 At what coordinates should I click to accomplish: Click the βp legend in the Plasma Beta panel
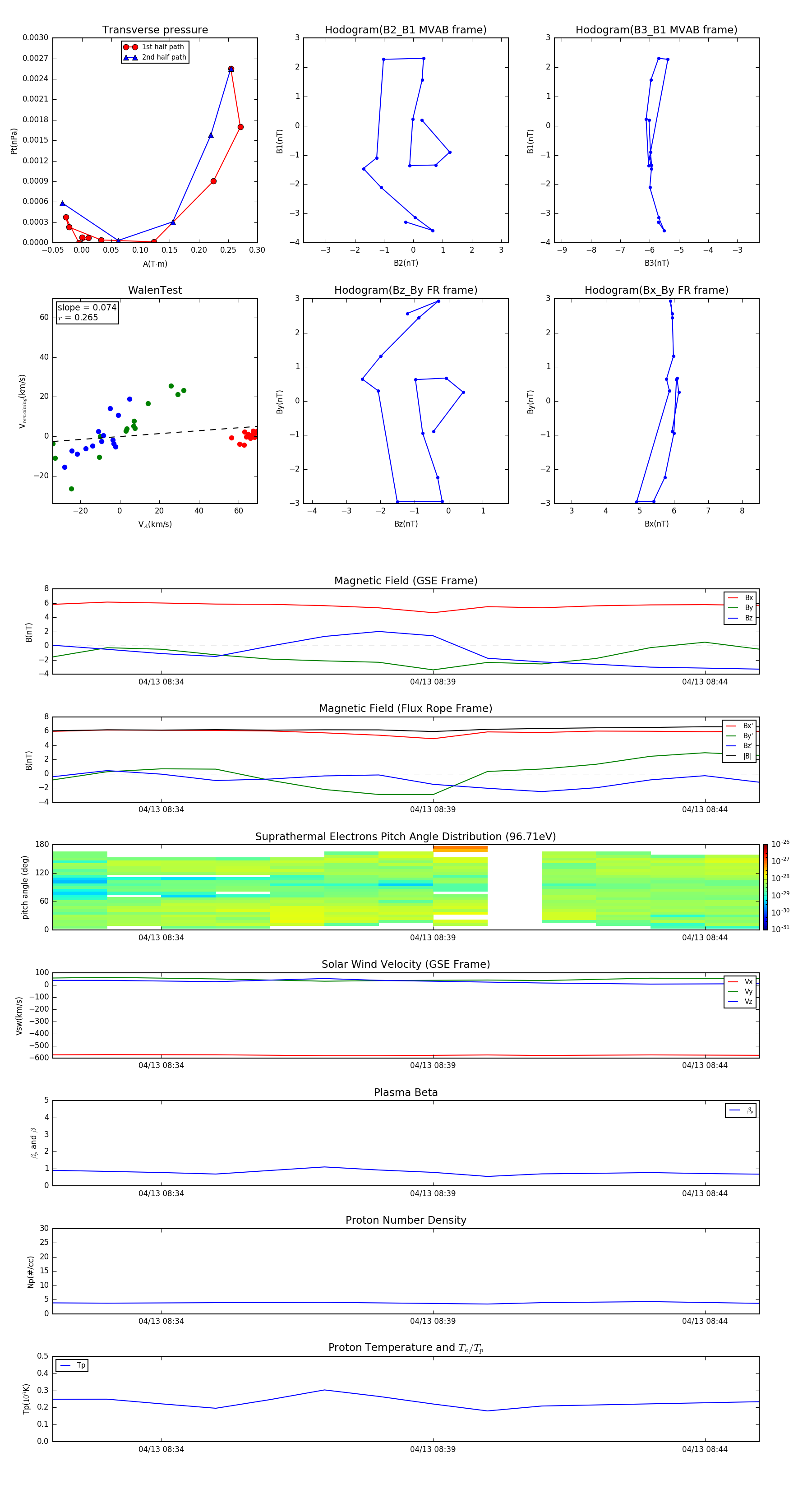click(741, 1110)
